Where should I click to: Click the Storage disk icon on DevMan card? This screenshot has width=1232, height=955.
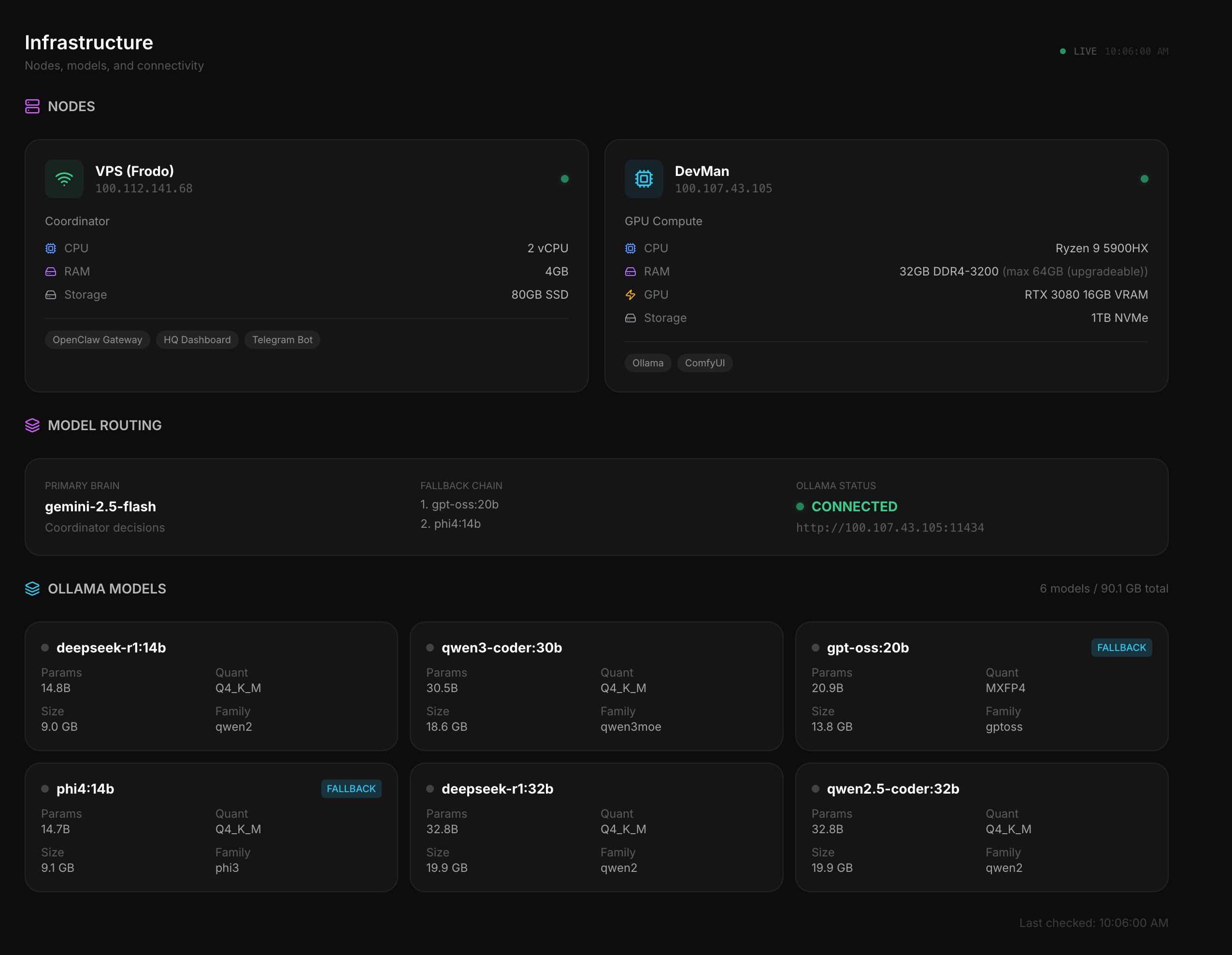[x=630, y=318]
